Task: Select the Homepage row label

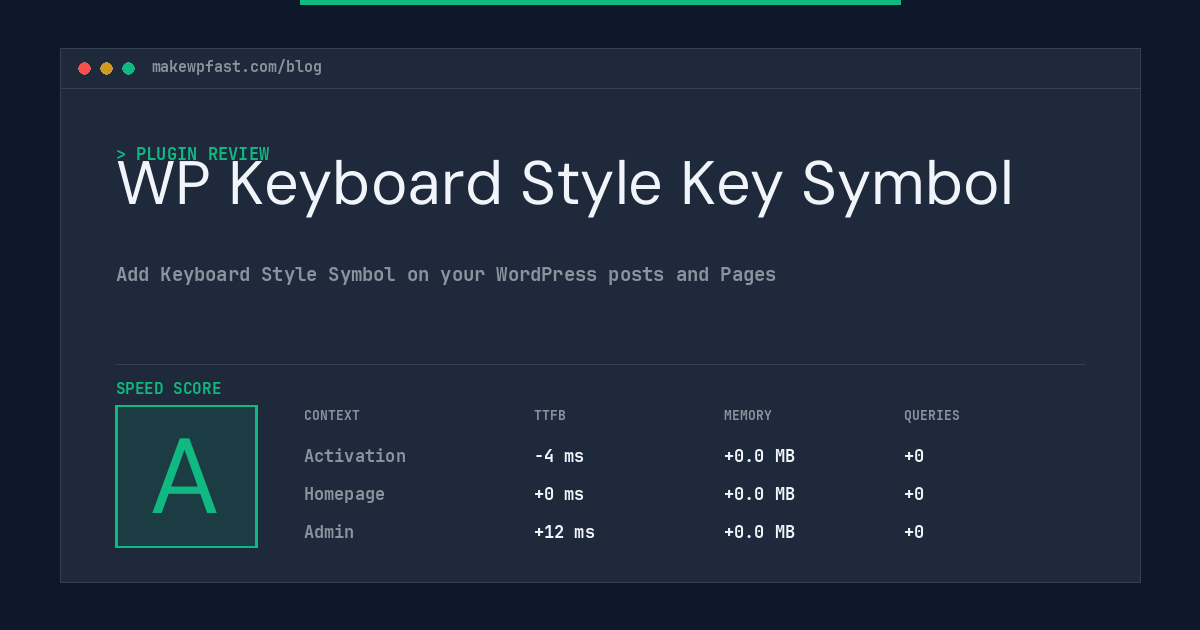Action: coord(344,494)
